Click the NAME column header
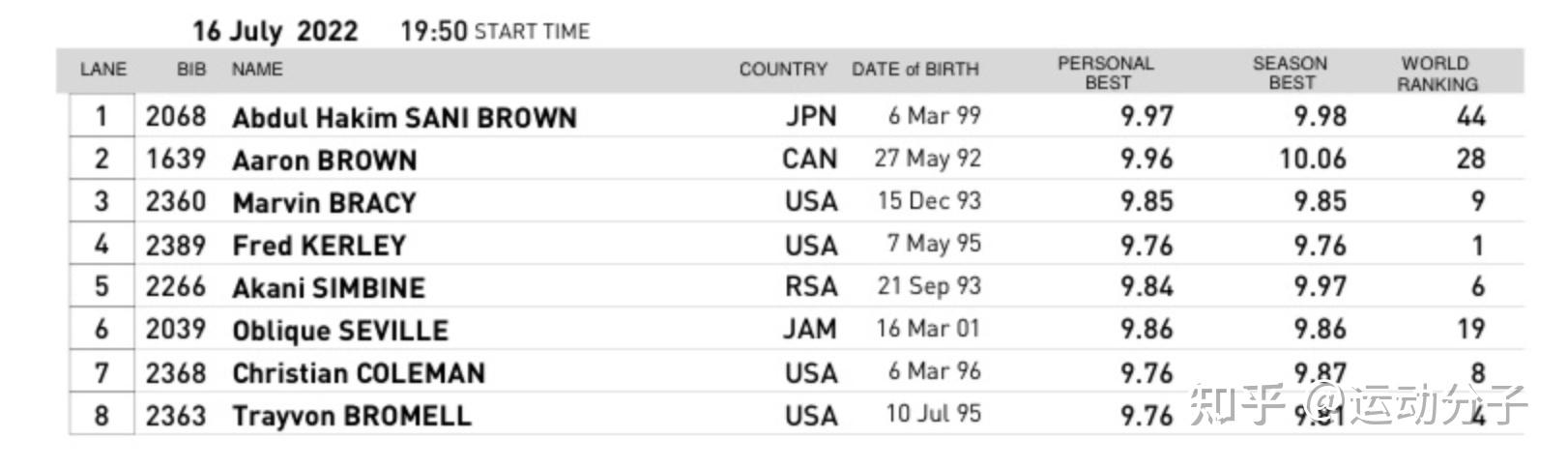The width and height of the screenshot is (1568, 468). tap(257, 70)
